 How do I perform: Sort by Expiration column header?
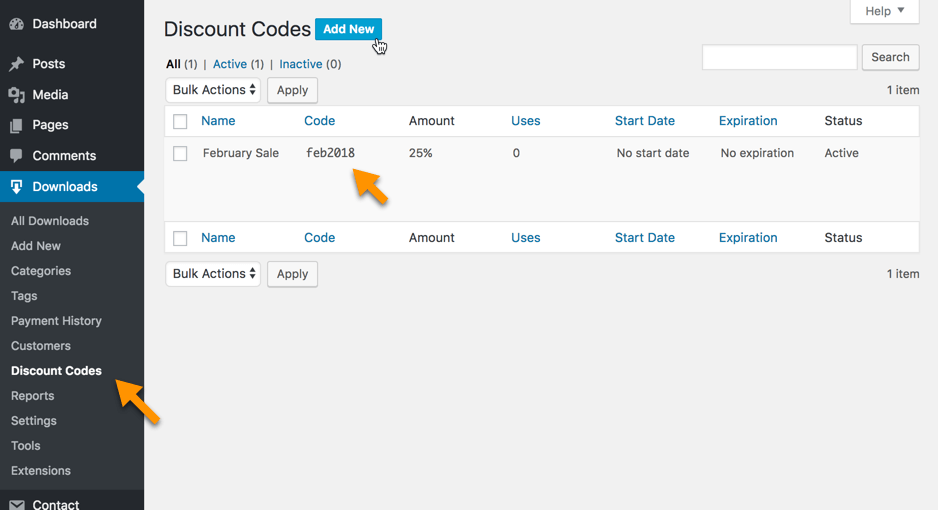[747, 121]
